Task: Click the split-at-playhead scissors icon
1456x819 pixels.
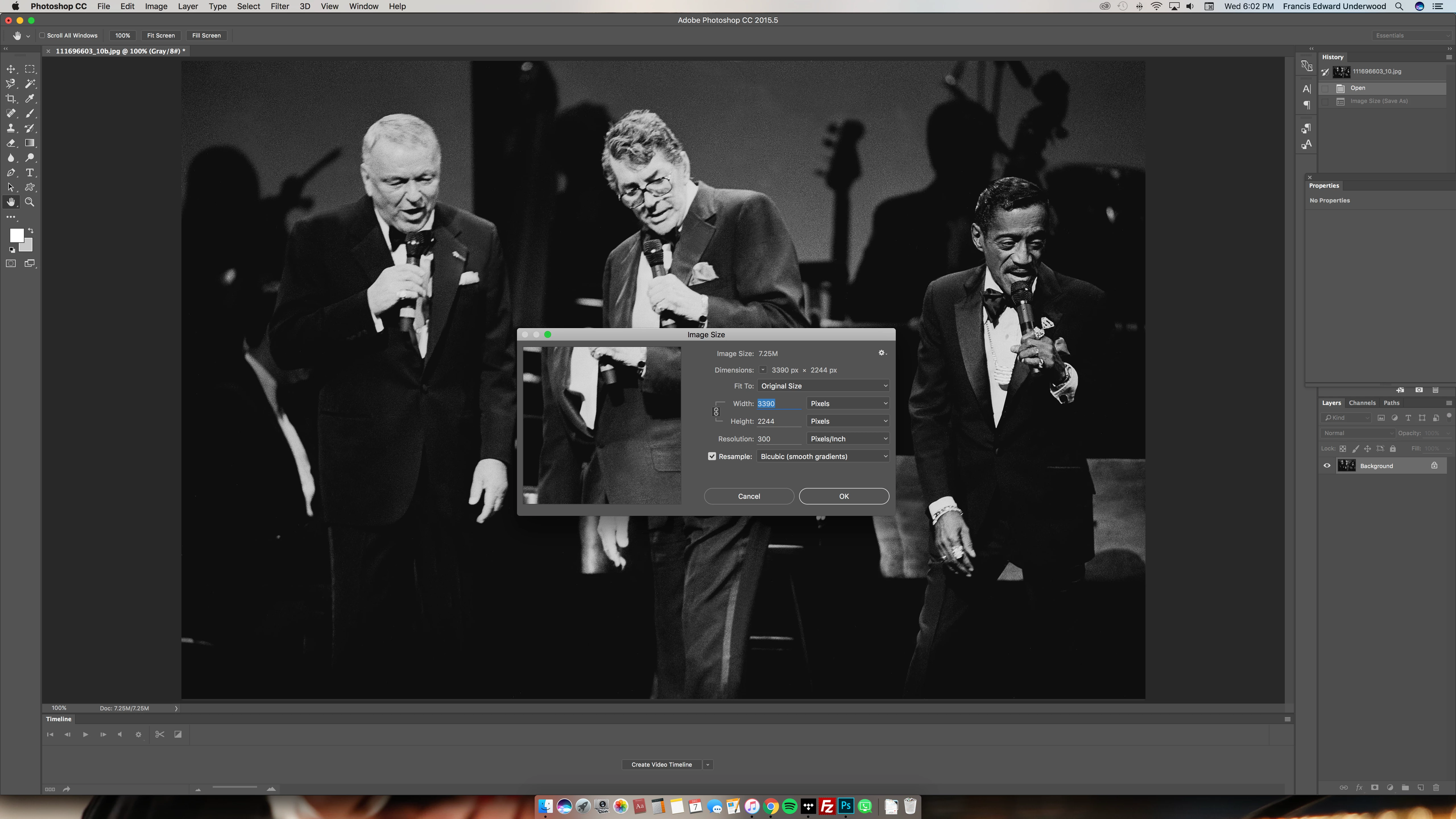Action: (159, 734)
